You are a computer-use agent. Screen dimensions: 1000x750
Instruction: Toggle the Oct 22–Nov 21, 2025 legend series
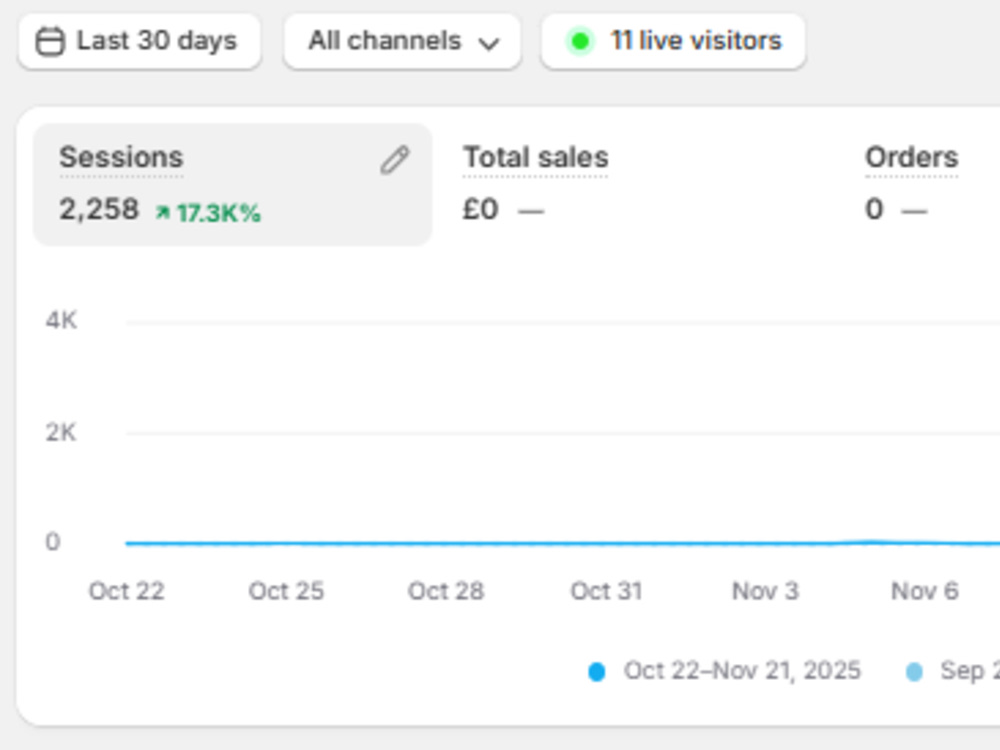[724, 671]
